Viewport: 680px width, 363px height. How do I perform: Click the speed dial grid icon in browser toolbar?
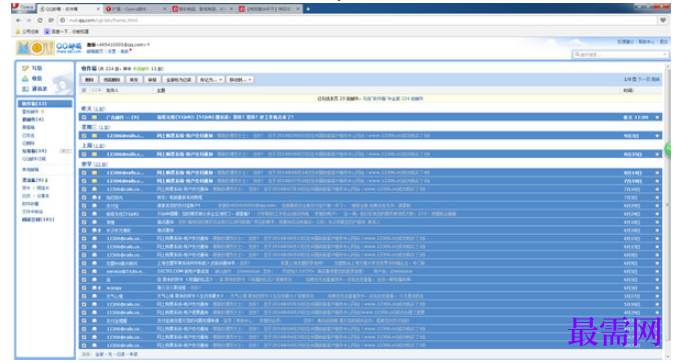[x=51, y=20]
